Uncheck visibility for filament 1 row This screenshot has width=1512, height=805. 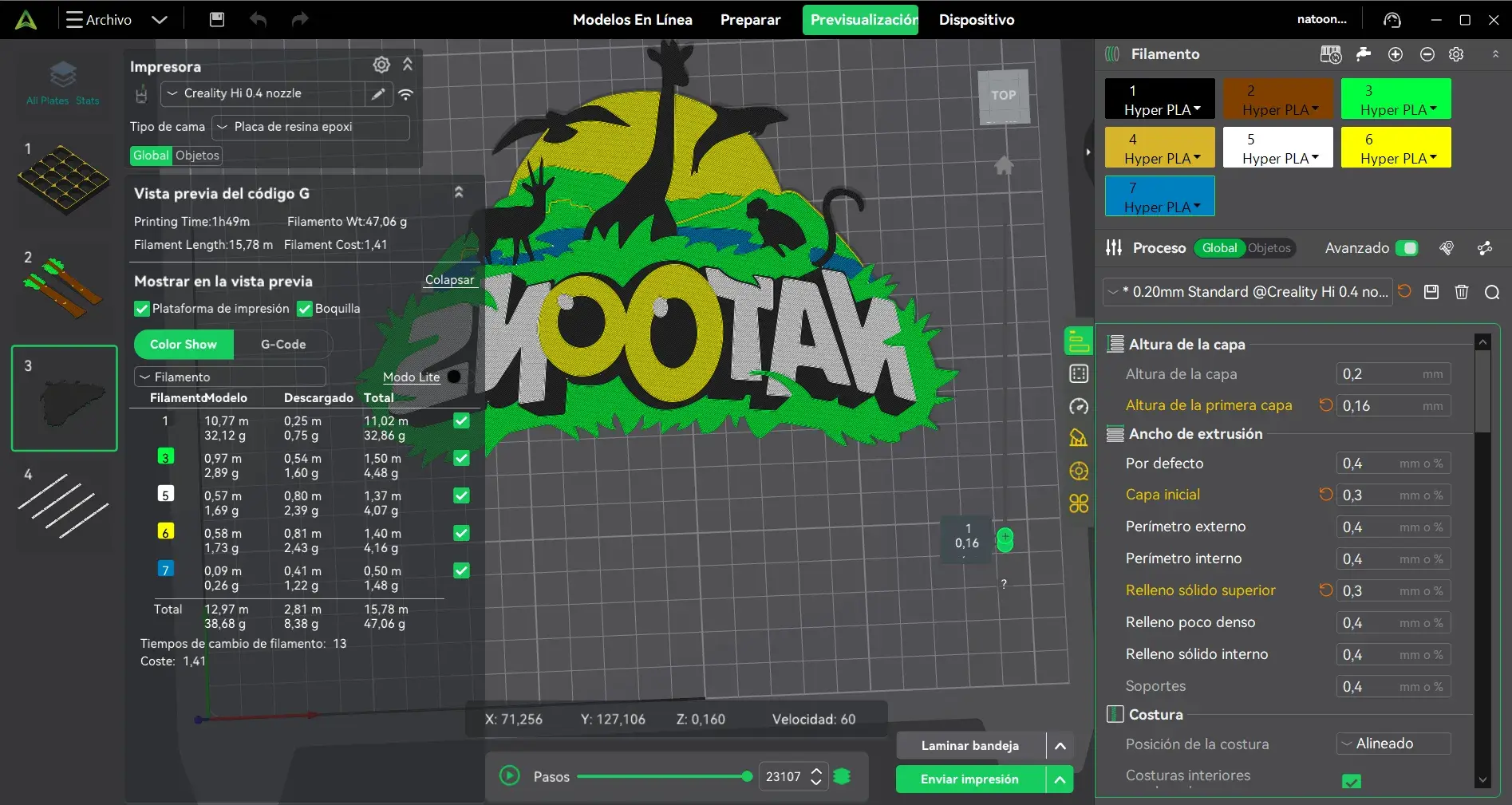tap(461, 420)
